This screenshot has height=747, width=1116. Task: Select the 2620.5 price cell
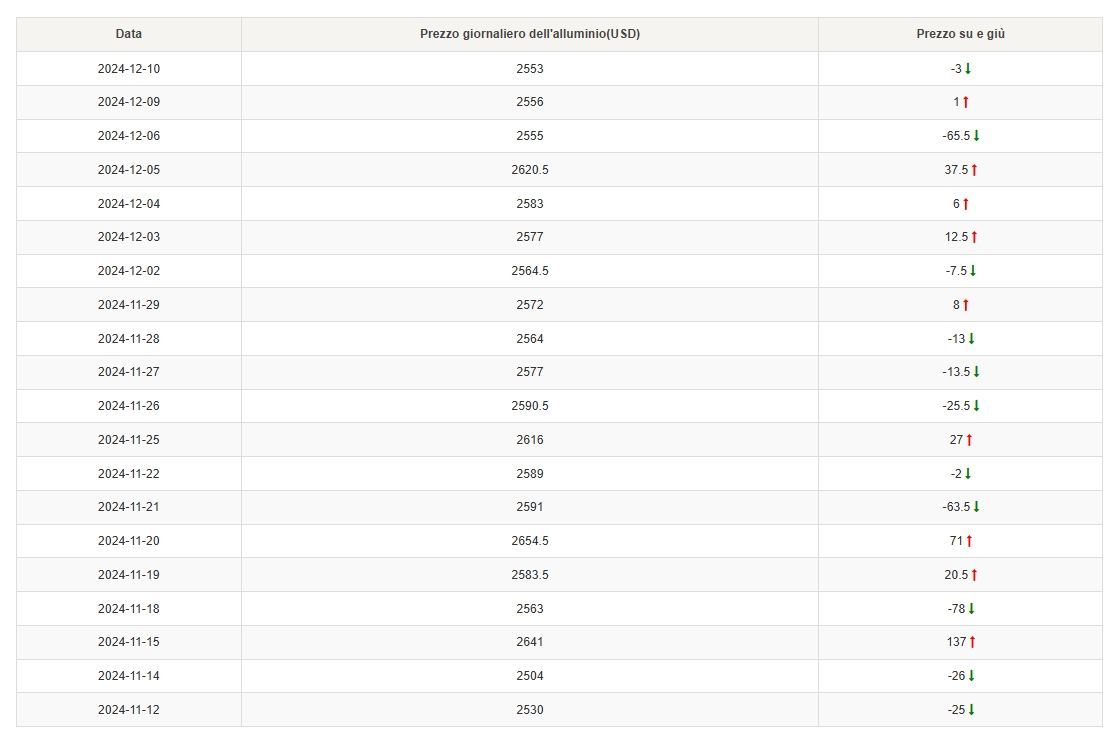529,170
